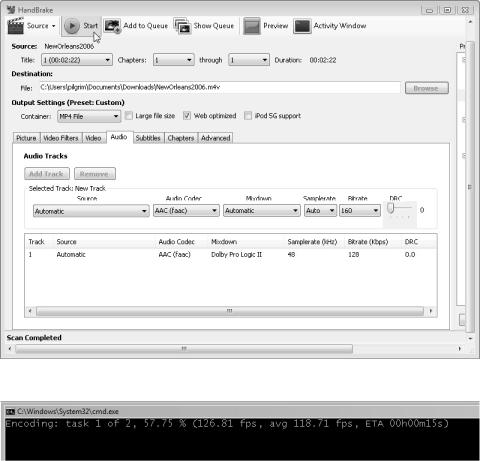Open the Container MP4 File dropdown
The image size is (480, 461).
point(89,116)
